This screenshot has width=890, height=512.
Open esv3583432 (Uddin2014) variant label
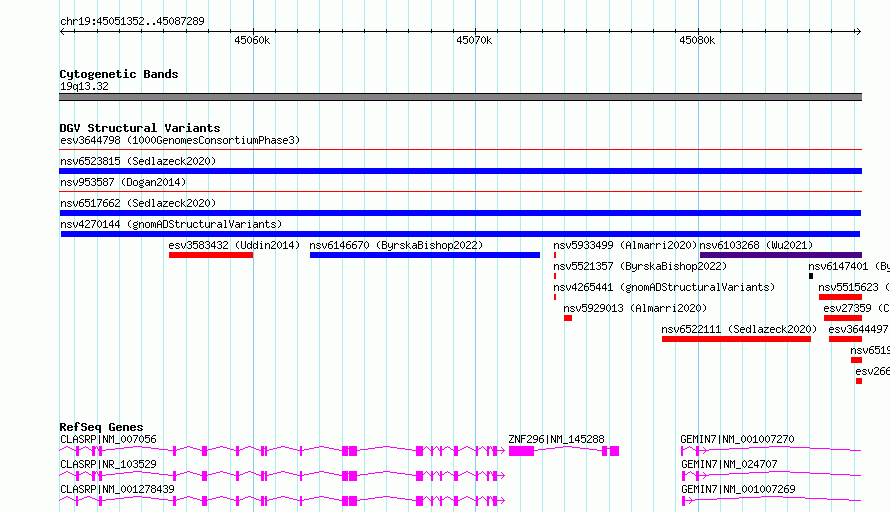point(234,245)
